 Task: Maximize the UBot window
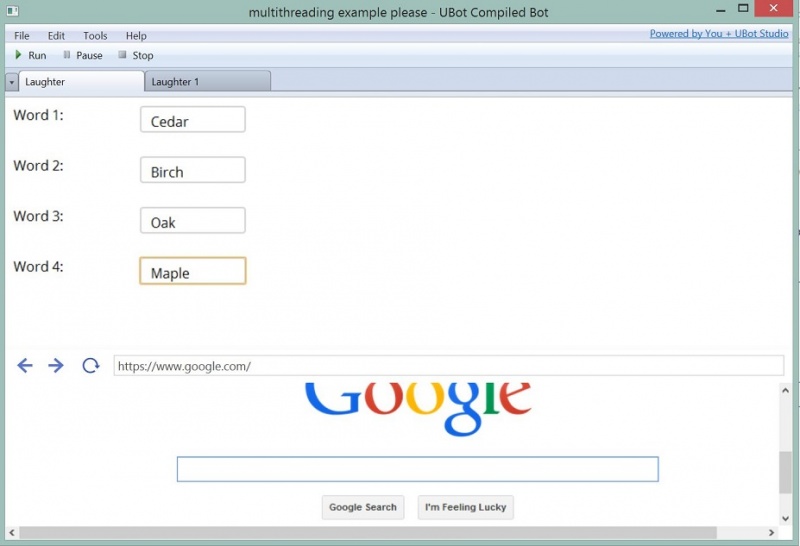pos(743,9)
